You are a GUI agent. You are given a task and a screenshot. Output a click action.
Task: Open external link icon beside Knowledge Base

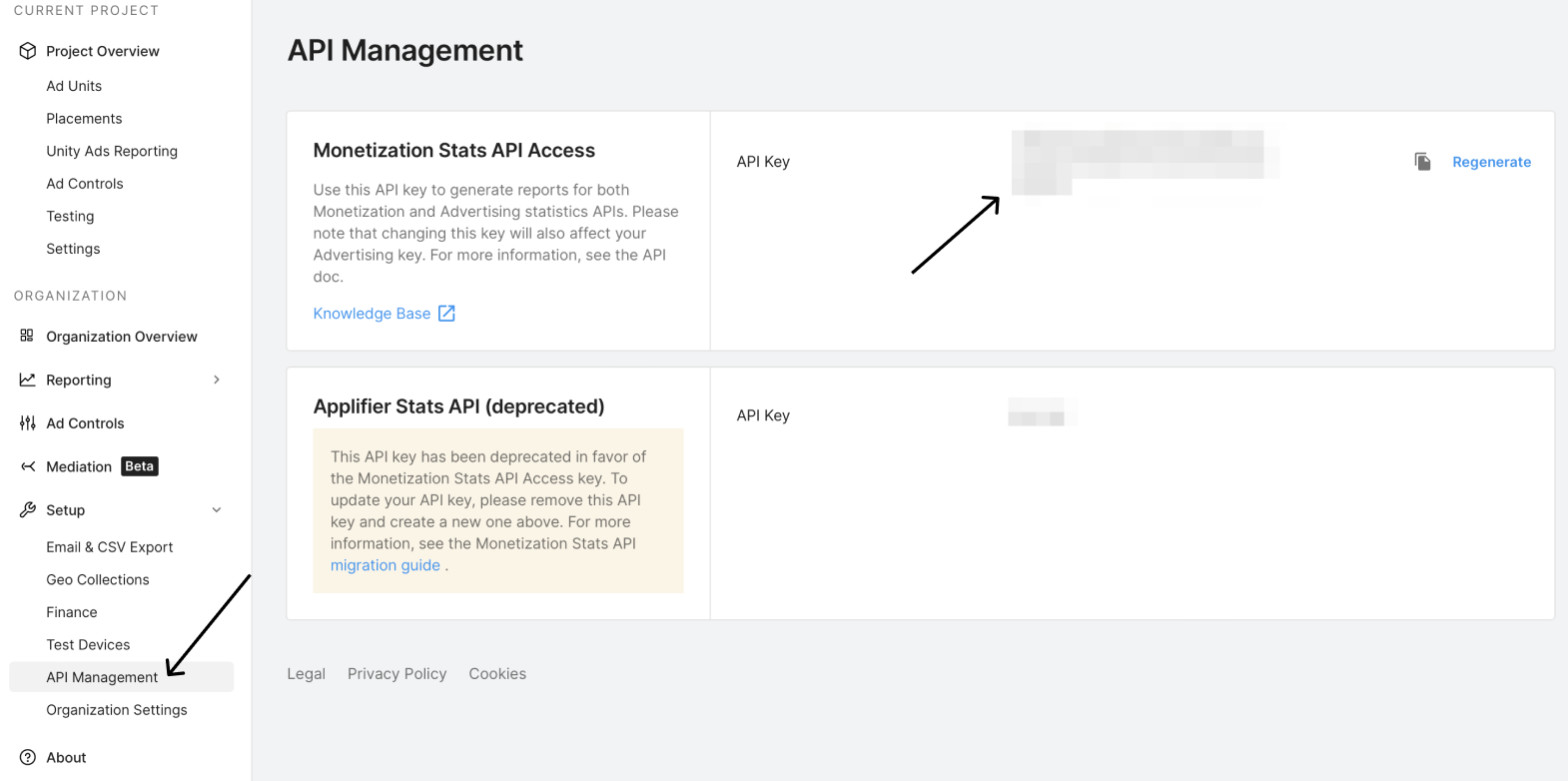(x=446, y=314)
